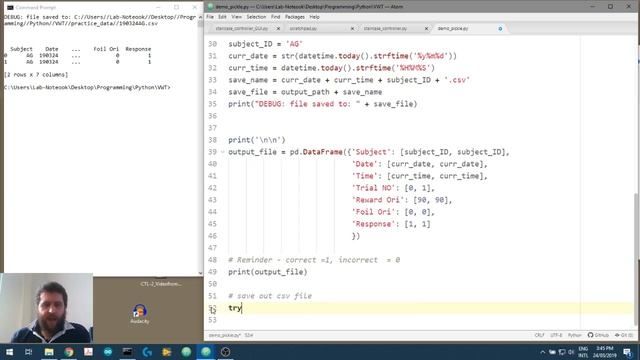Screen dimensions: 640x360
Task: Click the Command Prompt prompt line
Action: (87, 87)
